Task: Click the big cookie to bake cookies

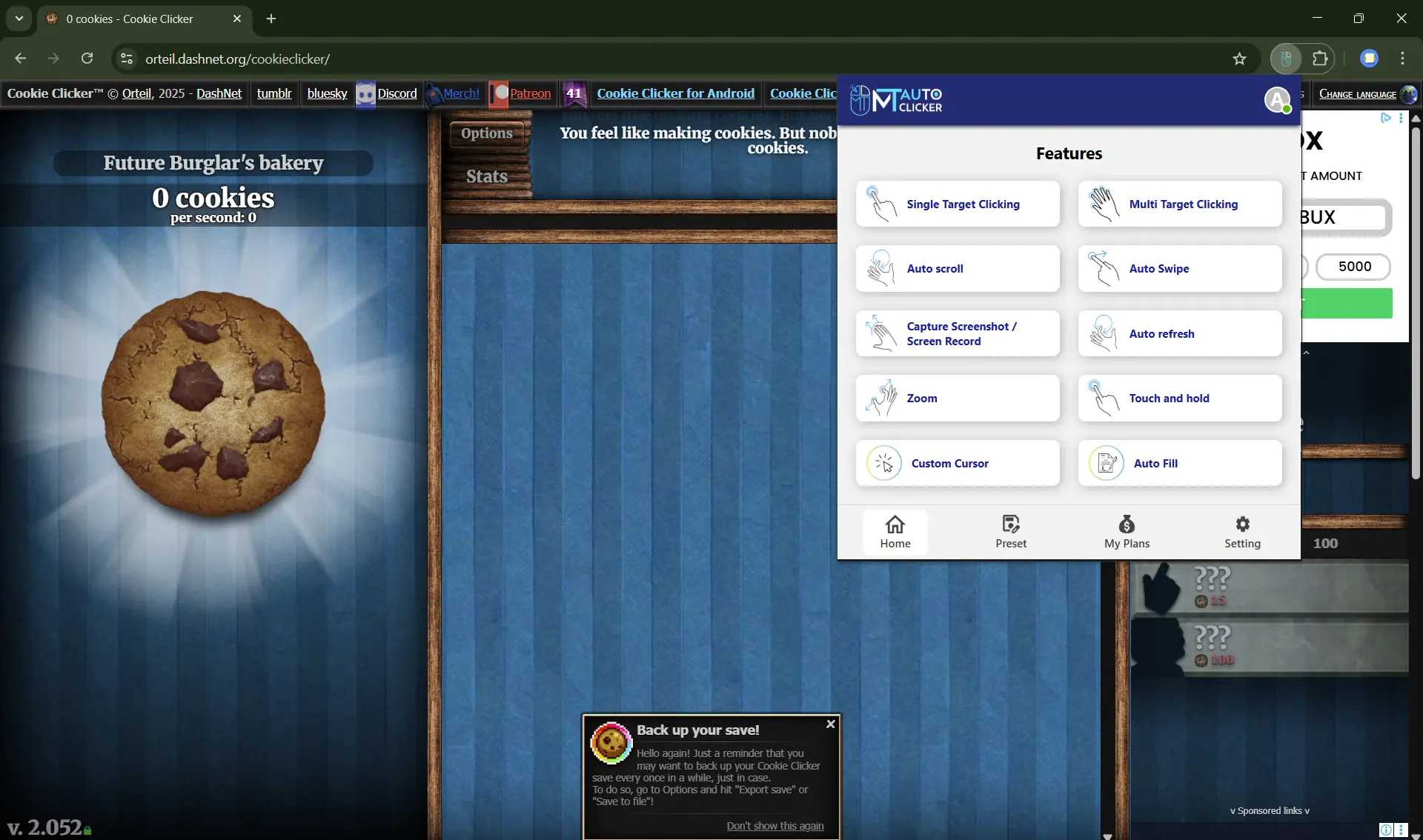Action: coord(213,404)
